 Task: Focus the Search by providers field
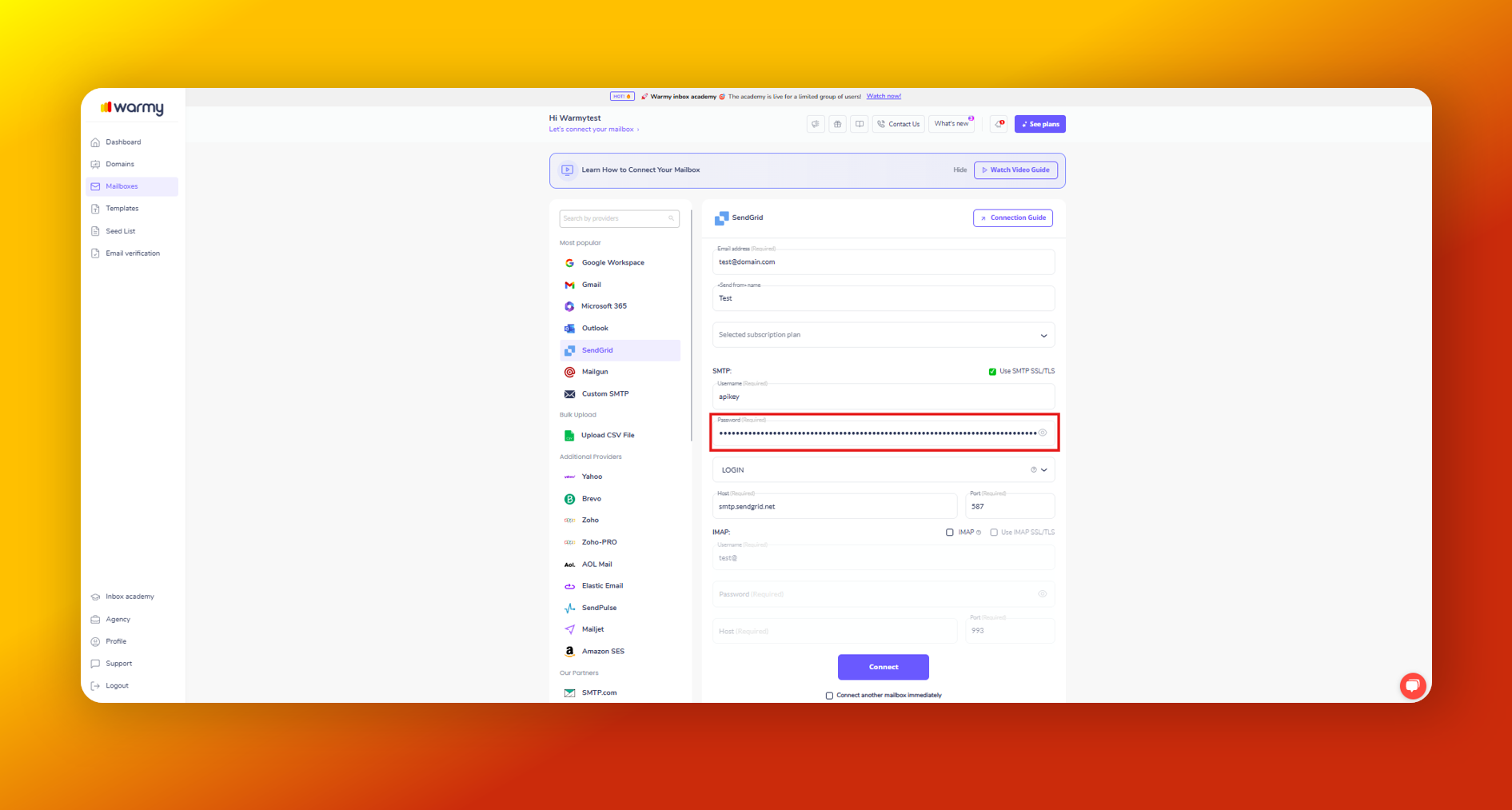[x=620, y=218]
